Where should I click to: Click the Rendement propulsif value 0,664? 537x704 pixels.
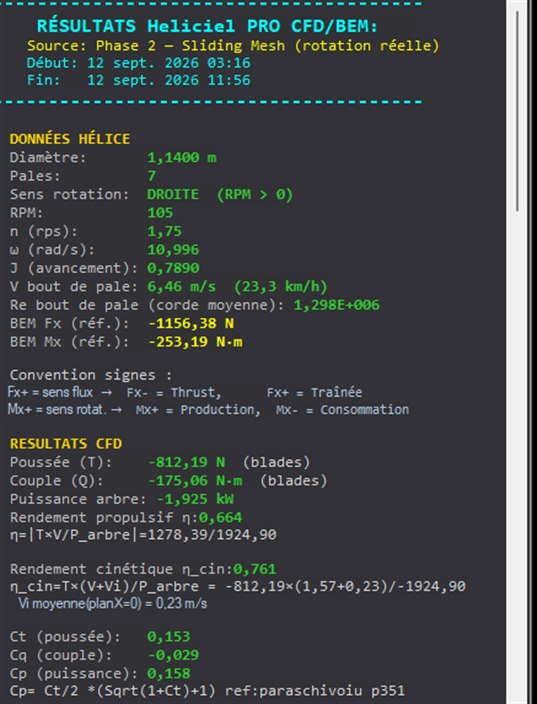pos(220,517)
